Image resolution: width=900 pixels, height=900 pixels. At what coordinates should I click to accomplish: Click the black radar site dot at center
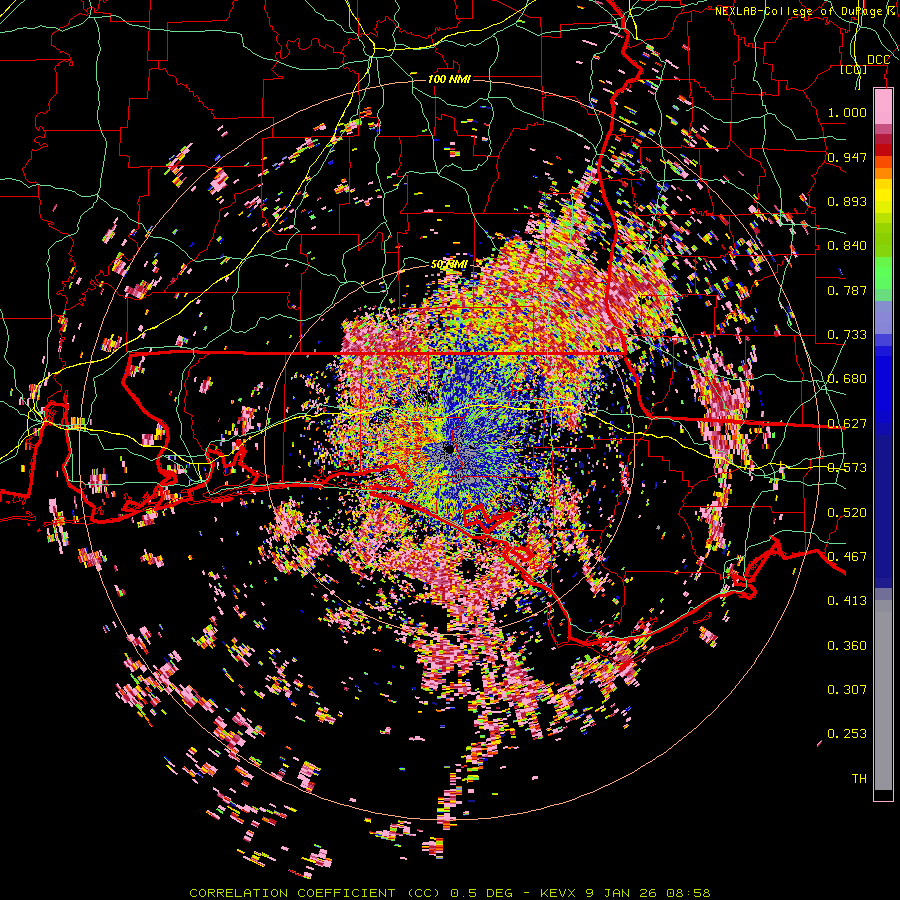point(449,448)
